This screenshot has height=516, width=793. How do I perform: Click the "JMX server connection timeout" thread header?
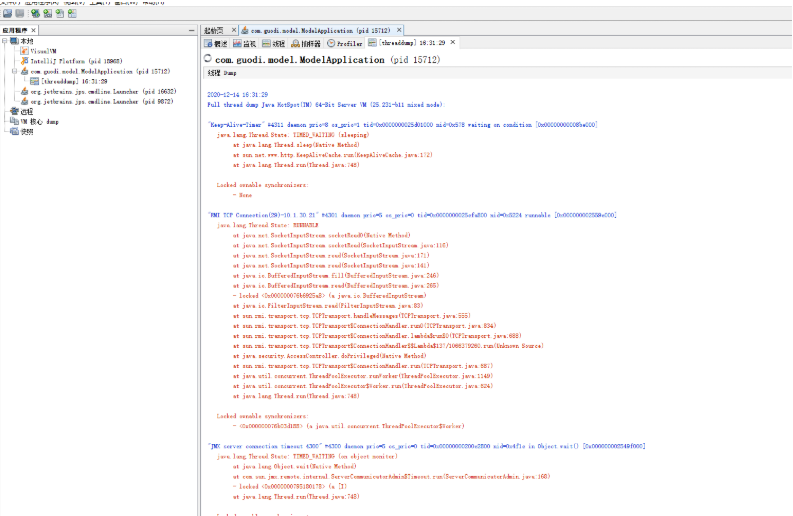click(426, 447)
